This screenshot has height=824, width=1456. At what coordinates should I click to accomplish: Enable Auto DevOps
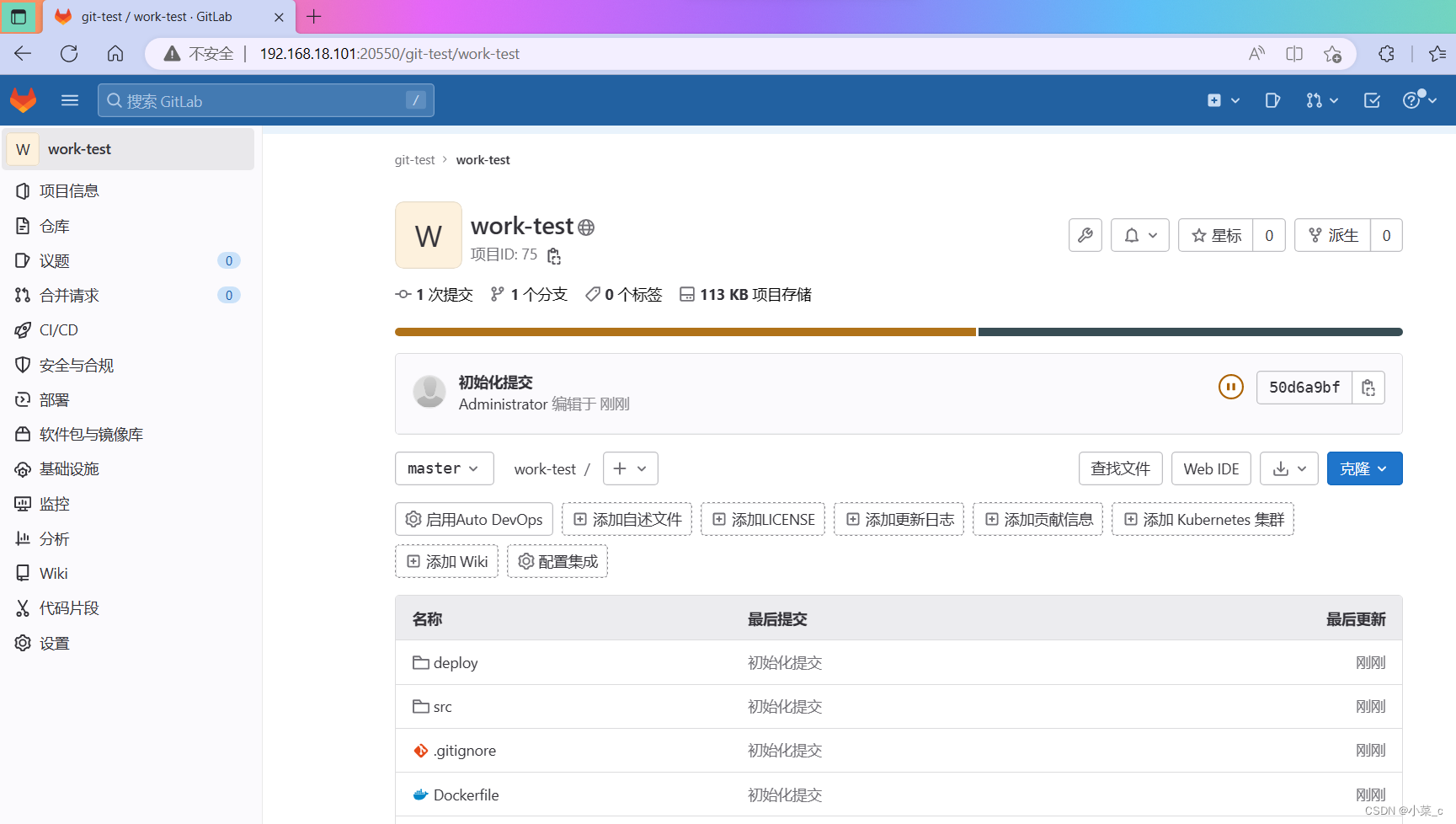pyautogui.click(x=474, y=519)
